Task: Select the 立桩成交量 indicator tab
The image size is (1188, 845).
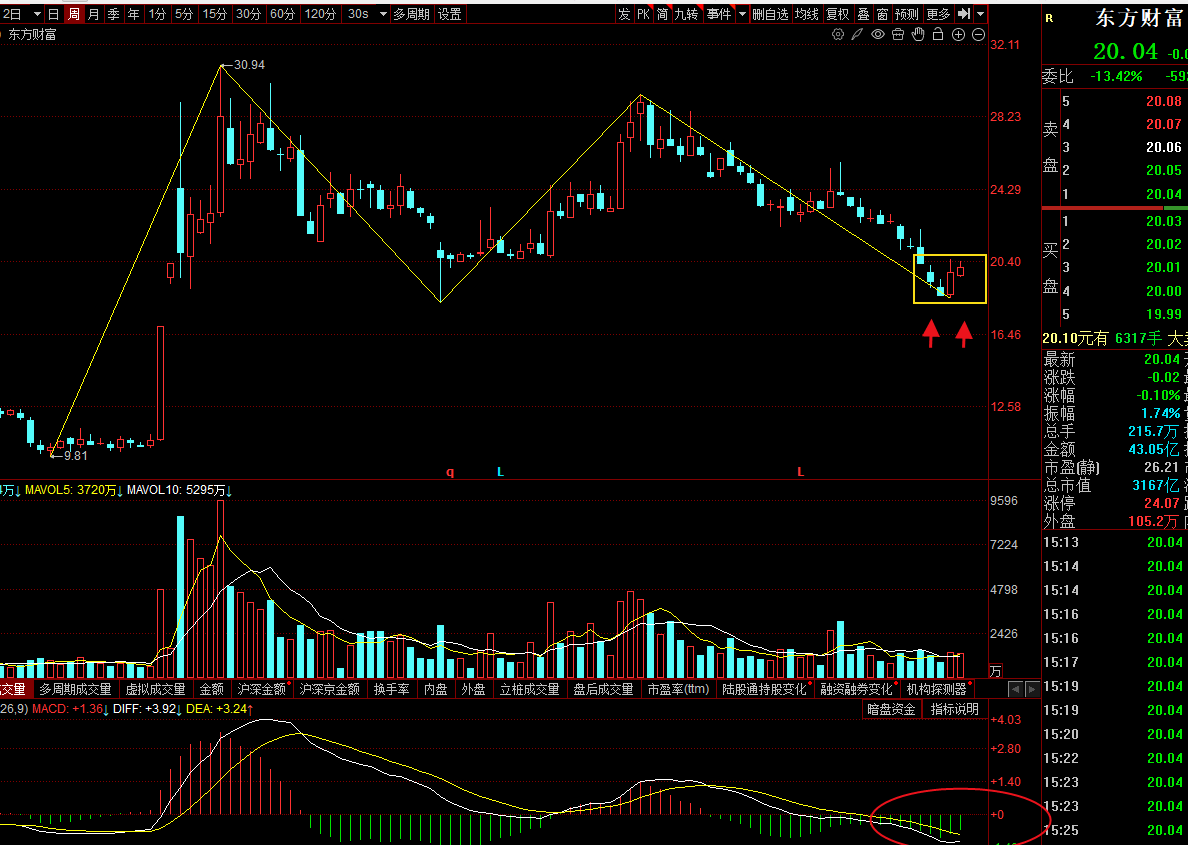Action: pyautogui.click(x=530, y=689)
